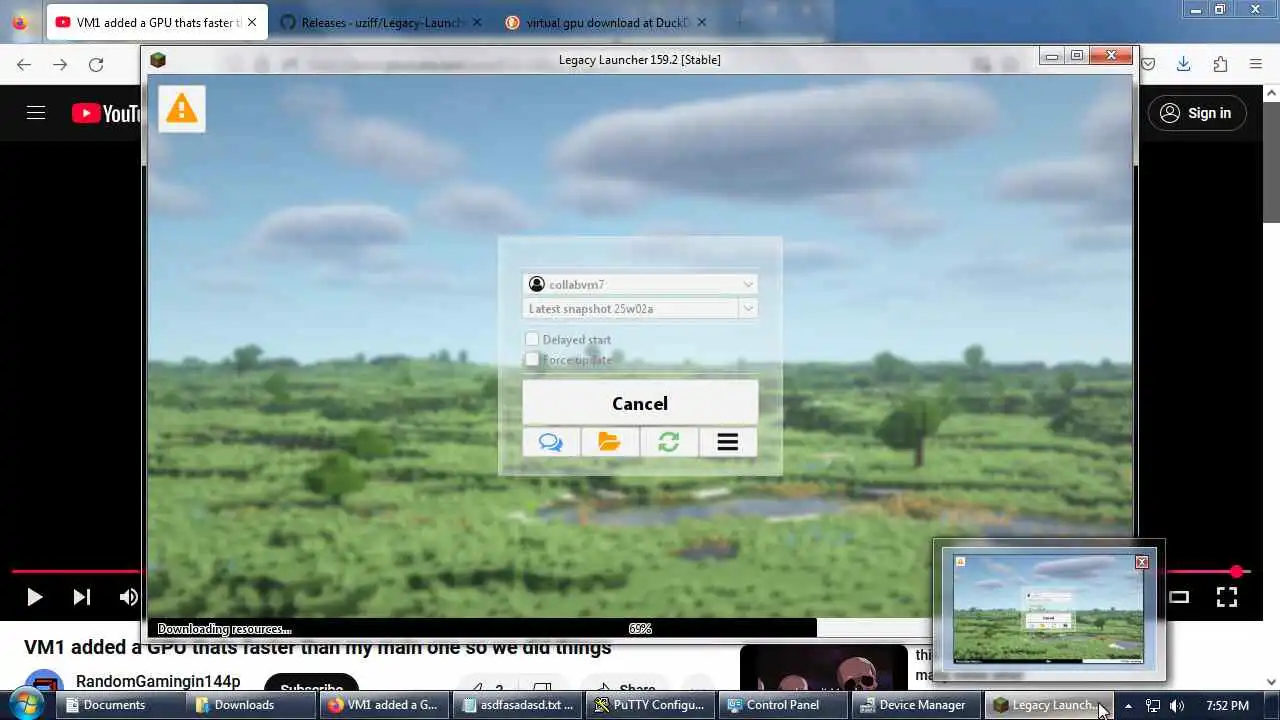Viewport: 1280px width, 720px height.
Task: Close the YouTube browser tab
Action: pyautogui.click(x=252, y=22)
